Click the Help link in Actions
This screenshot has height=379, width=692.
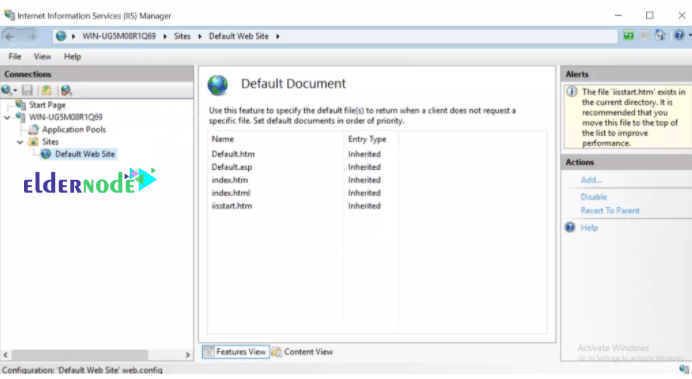(x=589, y=227)
